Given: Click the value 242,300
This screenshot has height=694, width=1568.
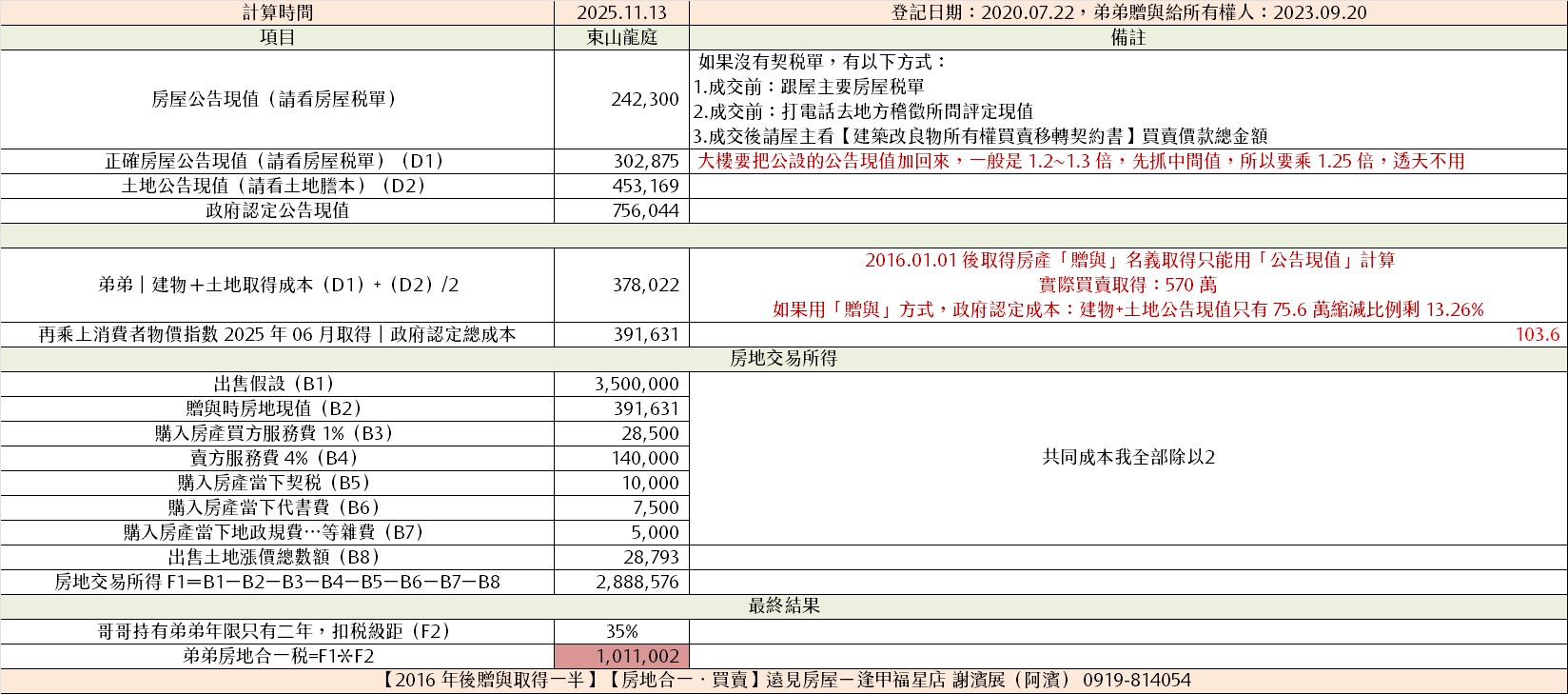Looking at the screenshot, I should pyautogui.click(x=644, y=99).
